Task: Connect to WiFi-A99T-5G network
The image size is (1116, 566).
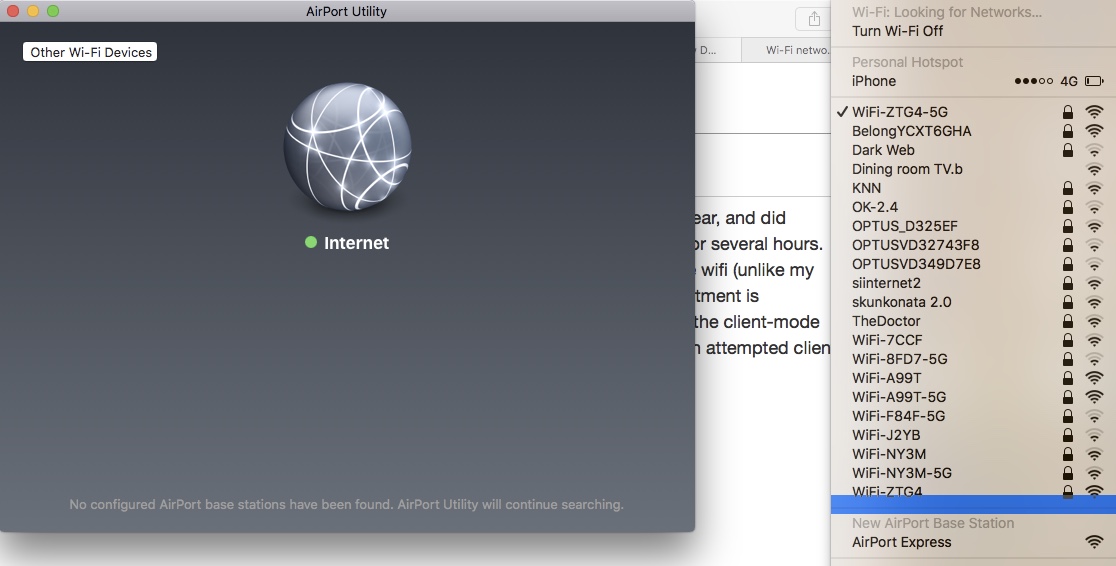Action: (974, 397)
